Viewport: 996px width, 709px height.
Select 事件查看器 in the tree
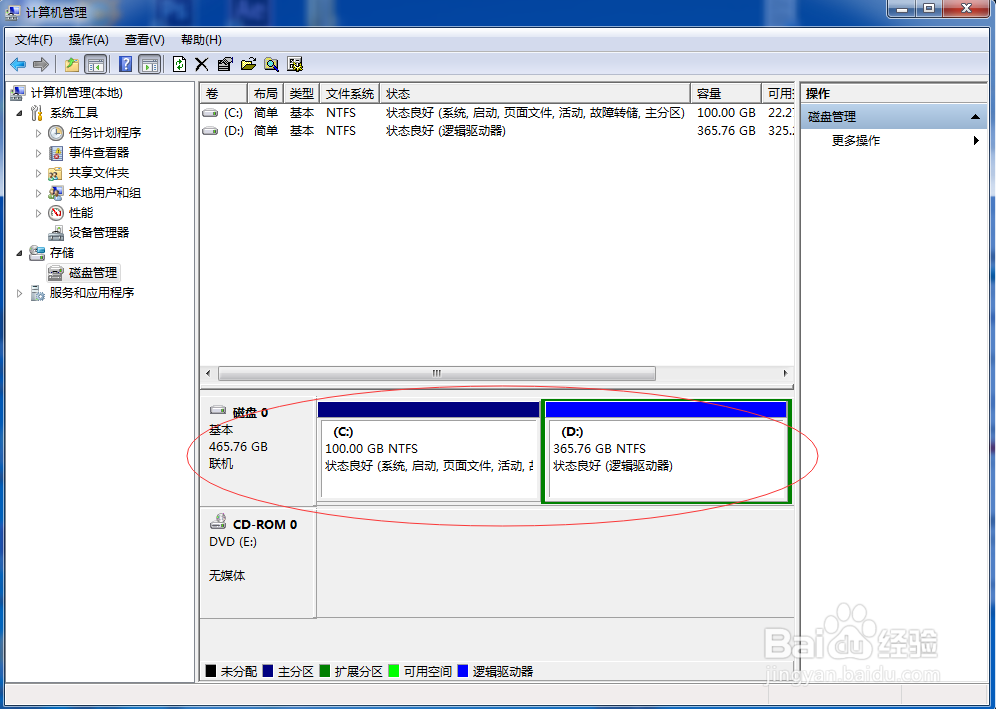click(x=99, y=152)
